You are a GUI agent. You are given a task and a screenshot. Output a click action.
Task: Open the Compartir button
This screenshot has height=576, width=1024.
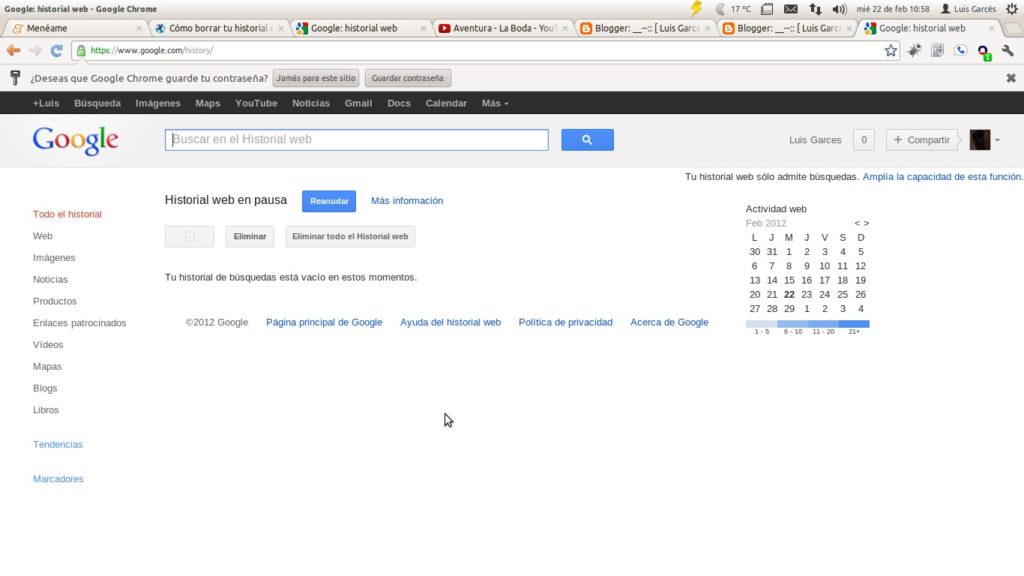(x=921, y=140)
